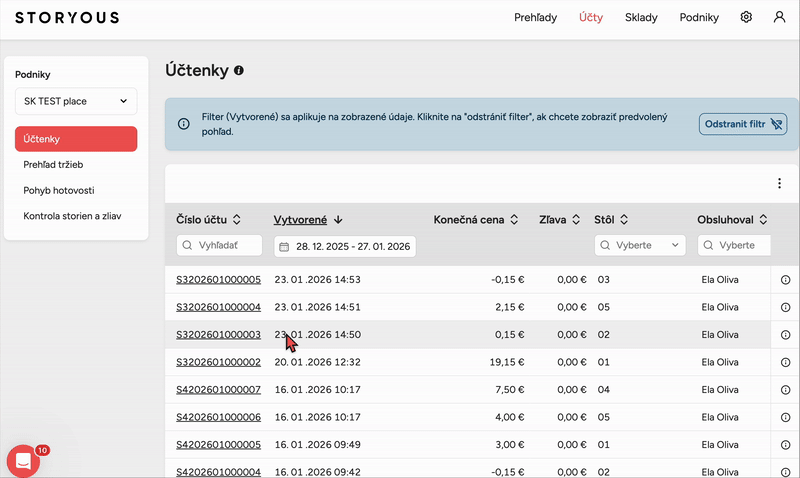This screenshot has height=478, width=800.
Task: Click info icon for receipt S3202601000005
Action: (x=785, y=280)
